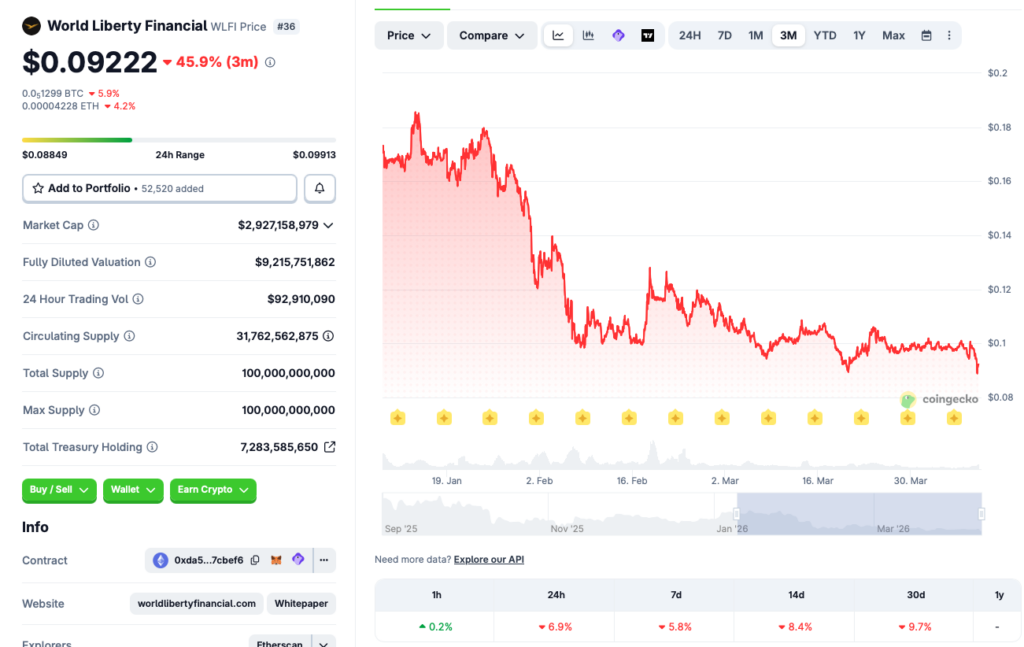Select the 1Y time range
The image size is (1024, 647).
click(x=859, y=36)
